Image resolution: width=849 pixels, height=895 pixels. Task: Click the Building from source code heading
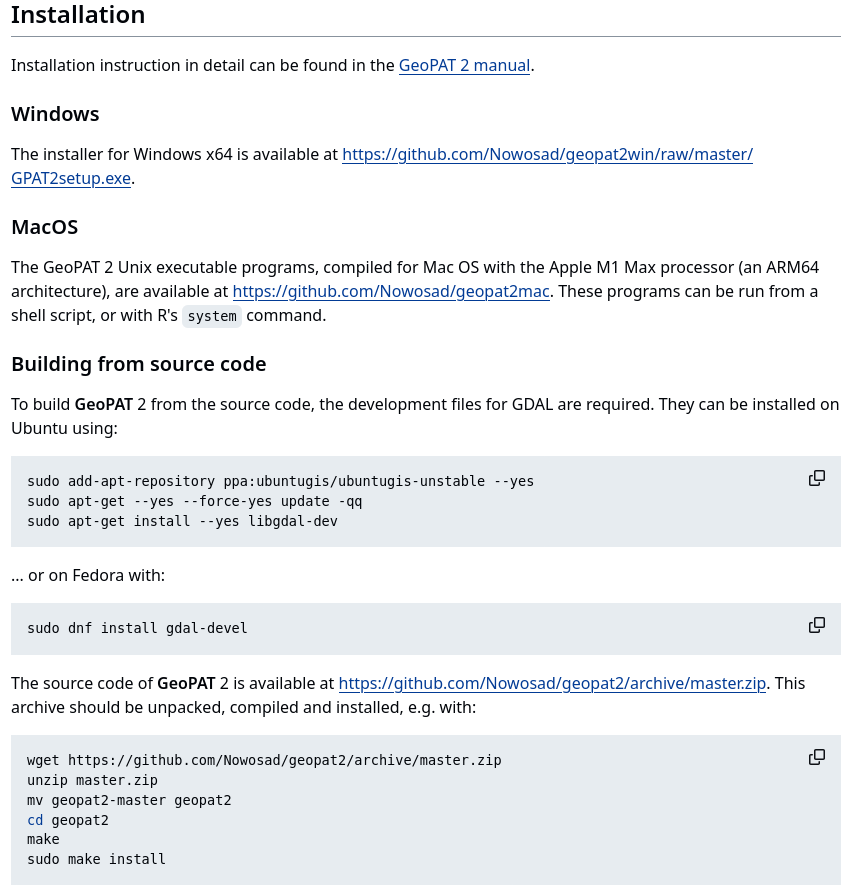click(x=139, y=364)
